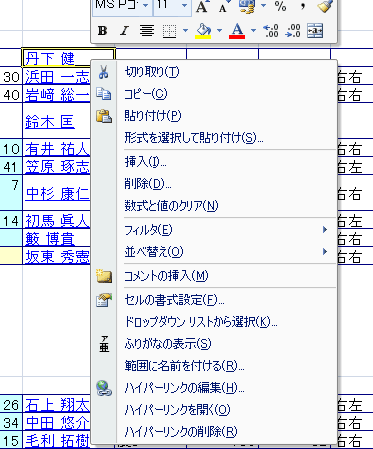
Task: Apply percent style format
Action: (x=281, y=7)
